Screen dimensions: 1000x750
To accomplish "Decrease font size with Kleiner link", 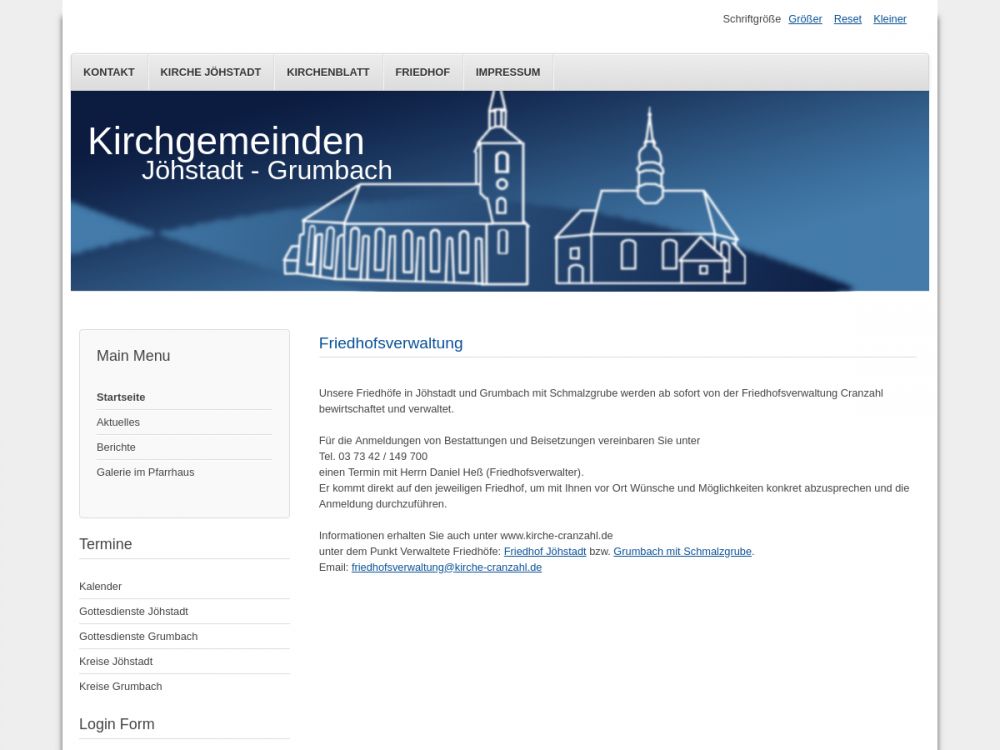I will tap(889, 19).
